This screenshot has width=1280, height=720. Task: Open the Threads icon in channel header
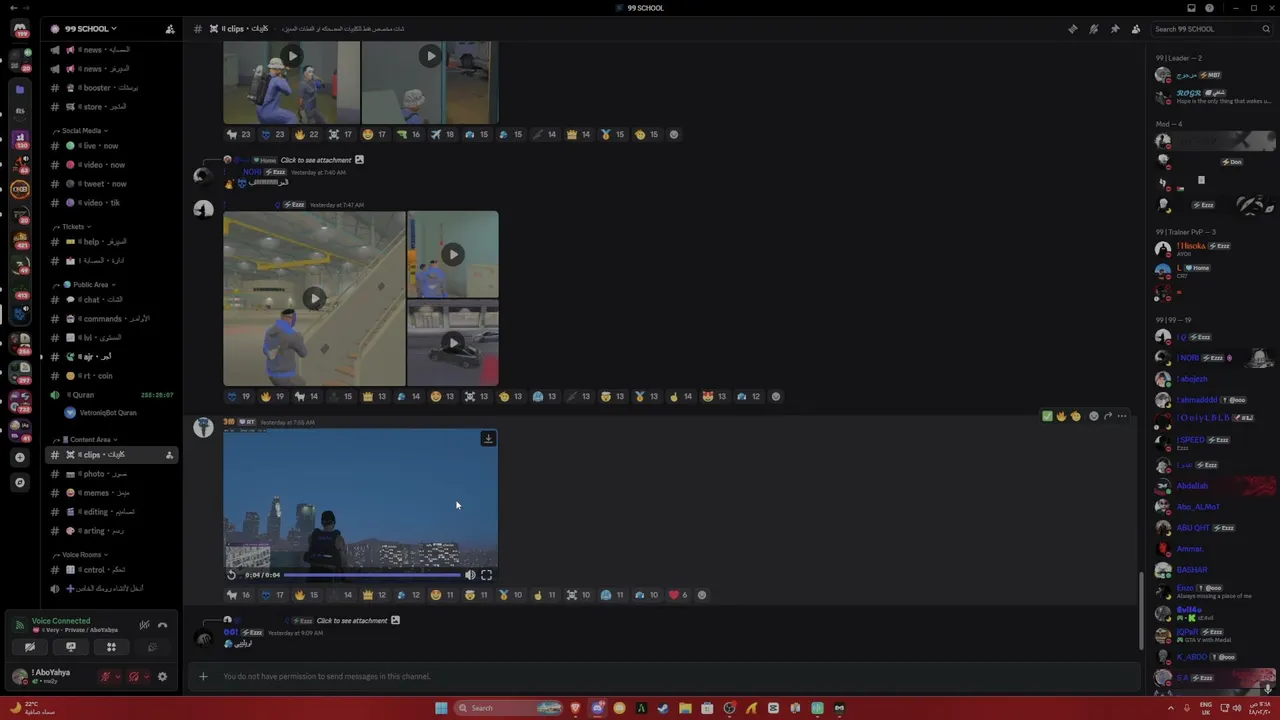[1073, 29]
